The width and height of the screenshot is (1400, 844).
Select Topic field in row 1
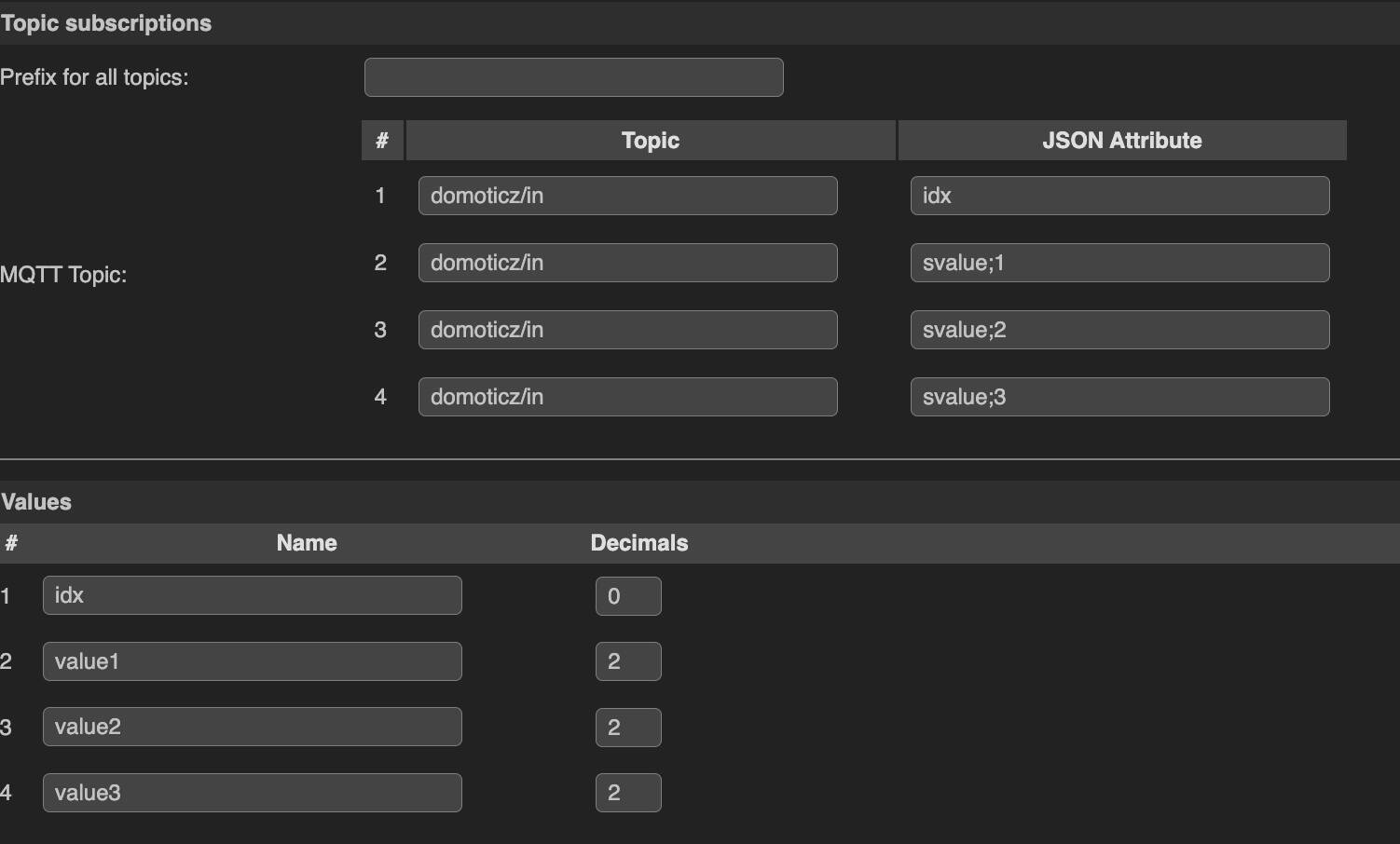click(x=627, y=196)
